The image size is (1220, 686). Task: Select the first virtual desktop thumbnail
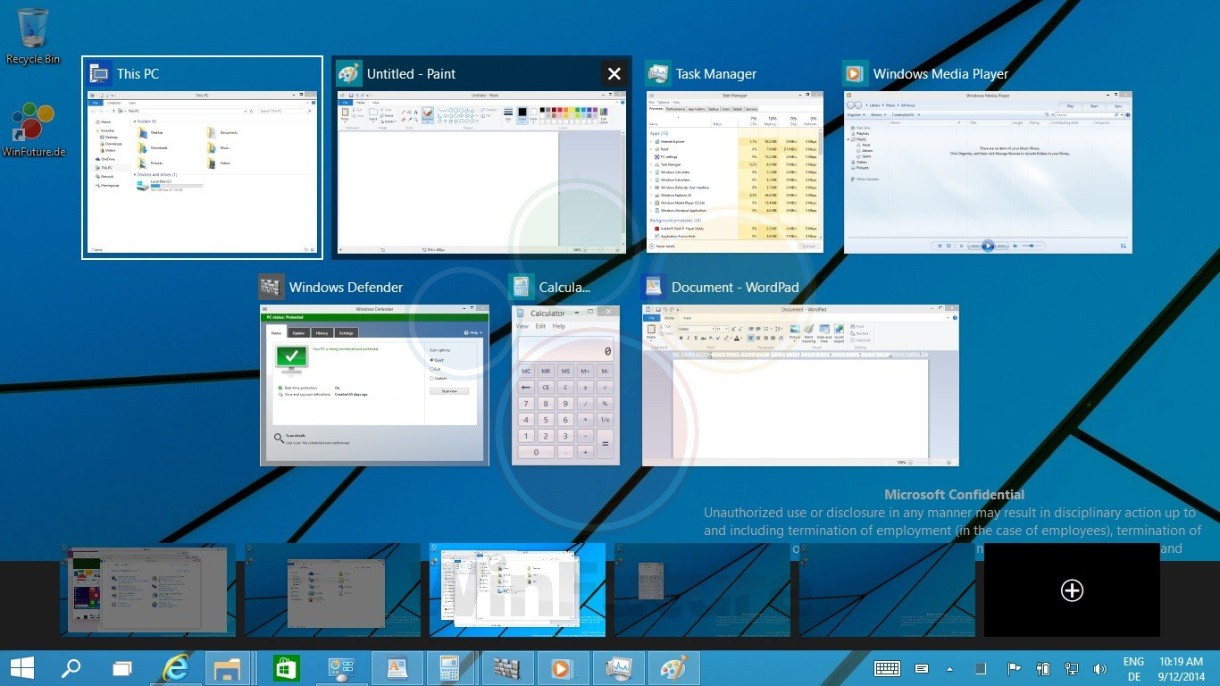point(148,592)
